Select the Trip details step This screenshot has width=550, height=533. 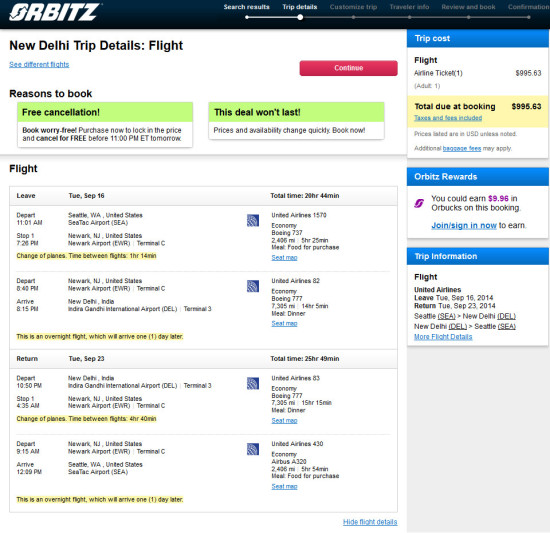coord(300,7)
